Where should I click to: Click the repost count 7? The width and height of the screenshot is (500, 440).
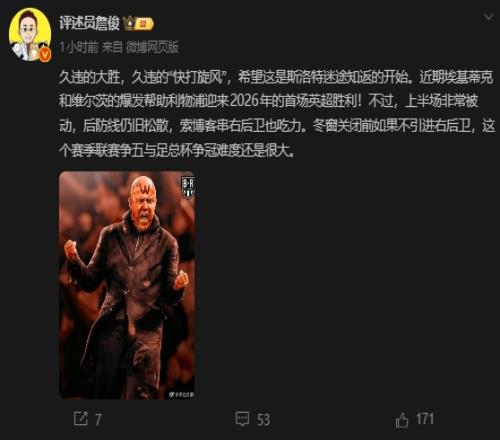pos(98,419)
